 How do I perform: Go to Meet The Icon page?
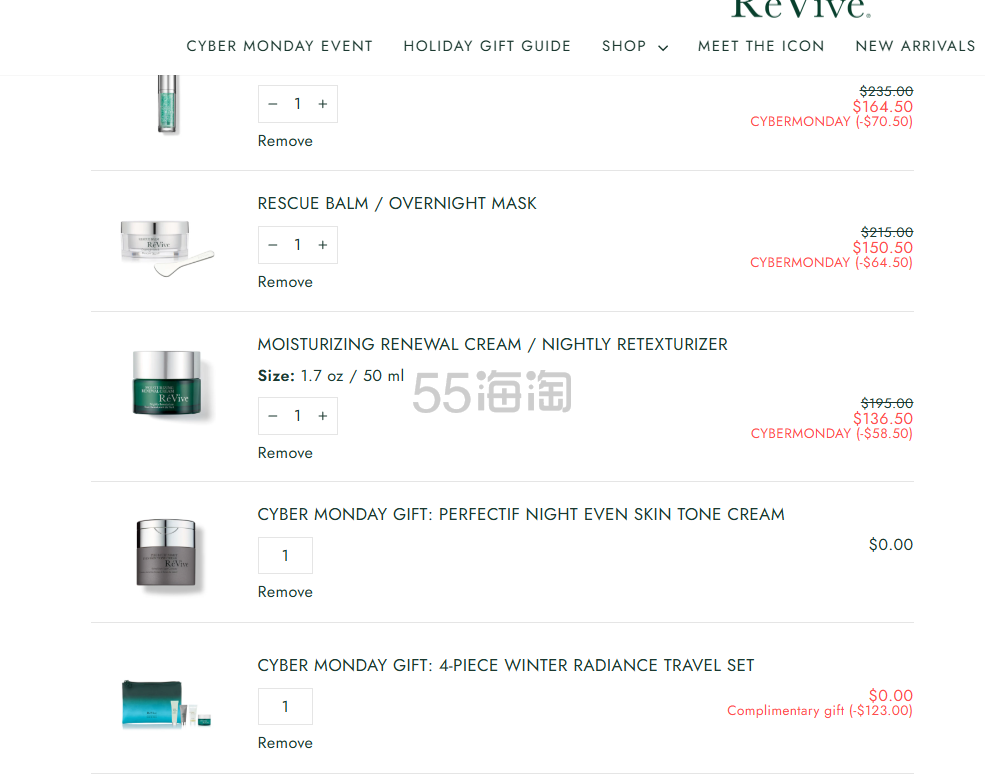point(761,46)
